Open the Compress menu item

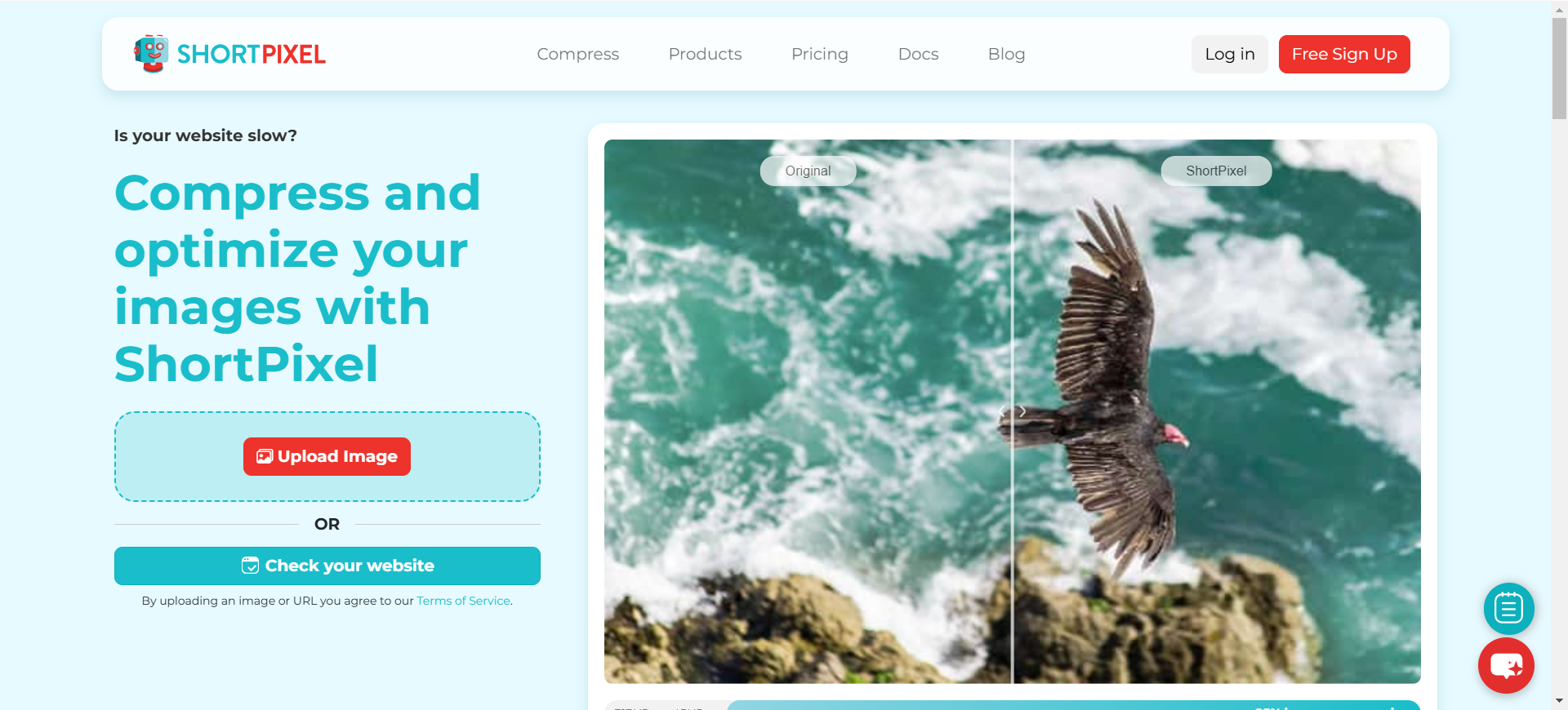click(578, 54)
